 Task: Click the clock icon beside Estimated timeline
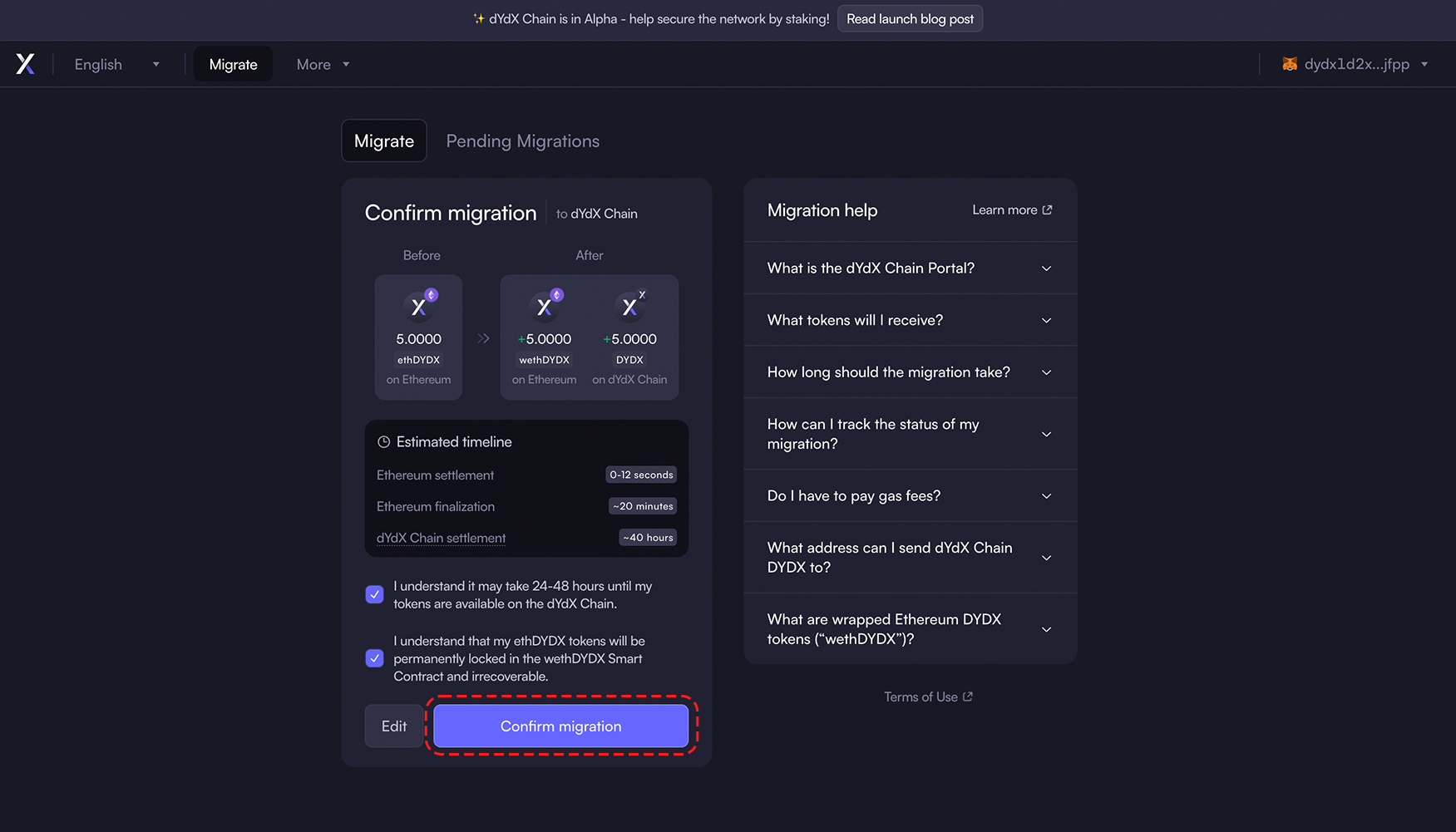383,442
